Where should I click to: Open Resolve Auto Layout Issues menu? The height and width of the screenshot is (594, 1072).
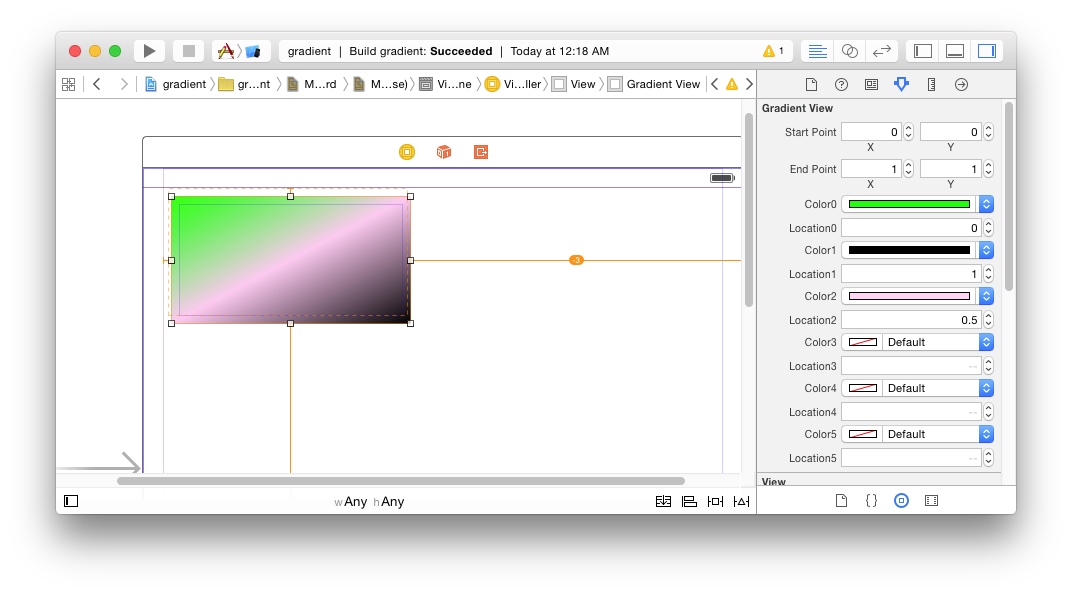[741, 501]
